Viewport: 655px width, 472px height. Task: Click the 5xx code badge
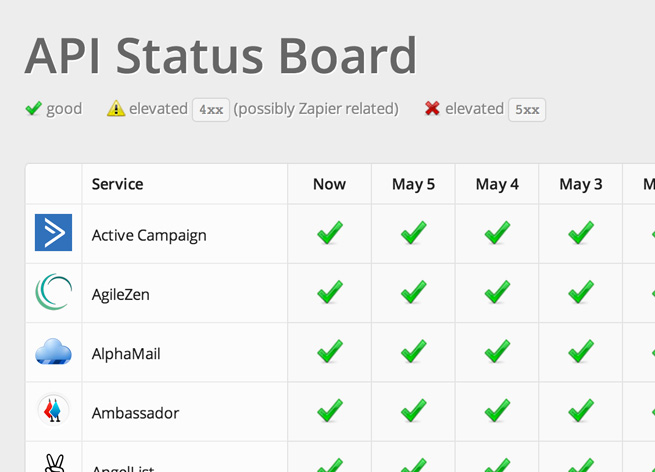527,110
